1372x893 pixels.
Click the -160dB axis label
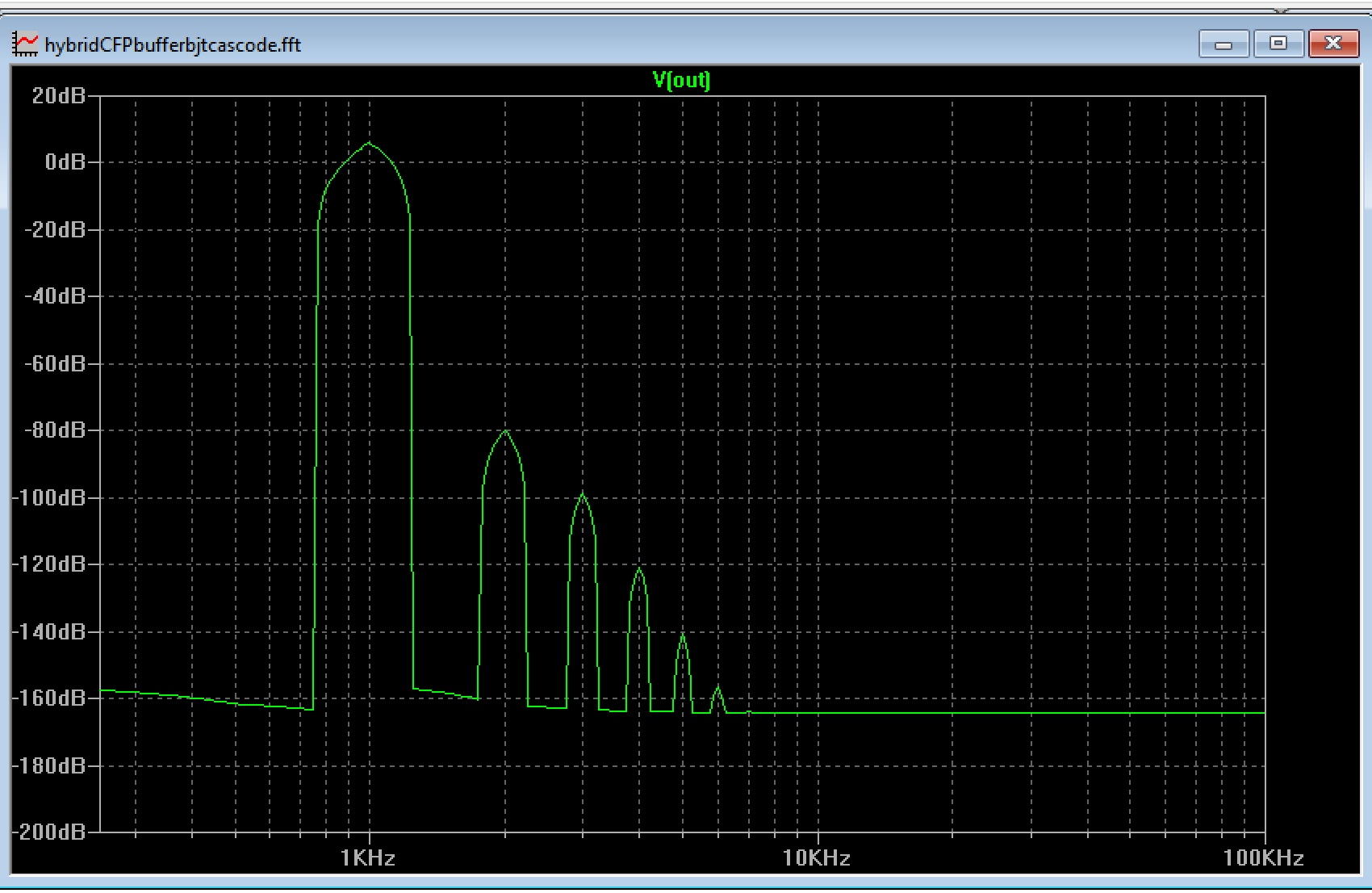pos(49,698)
